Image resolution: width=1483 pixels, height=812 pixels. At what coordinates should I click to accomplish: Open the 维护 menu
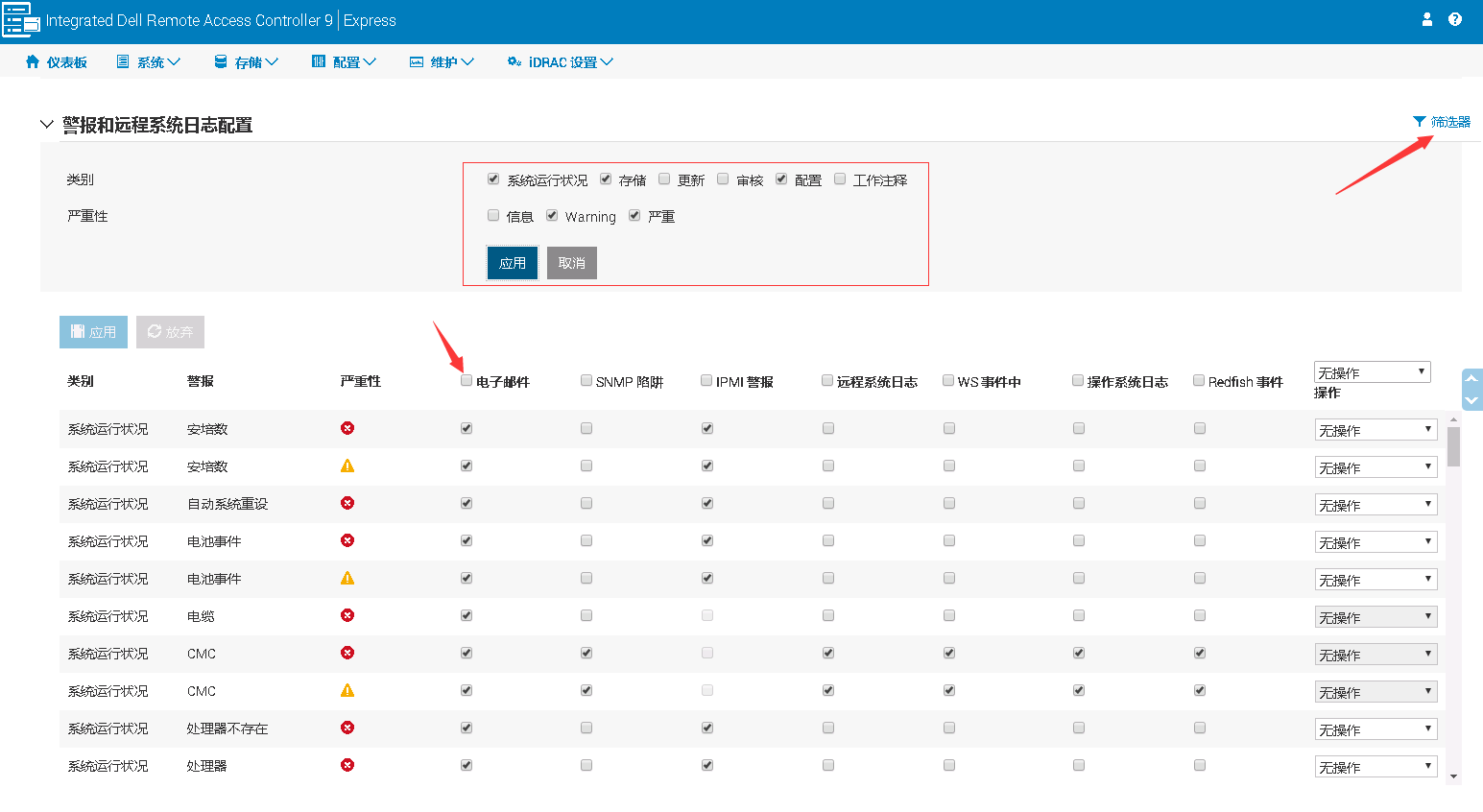[x=443, y=61]
